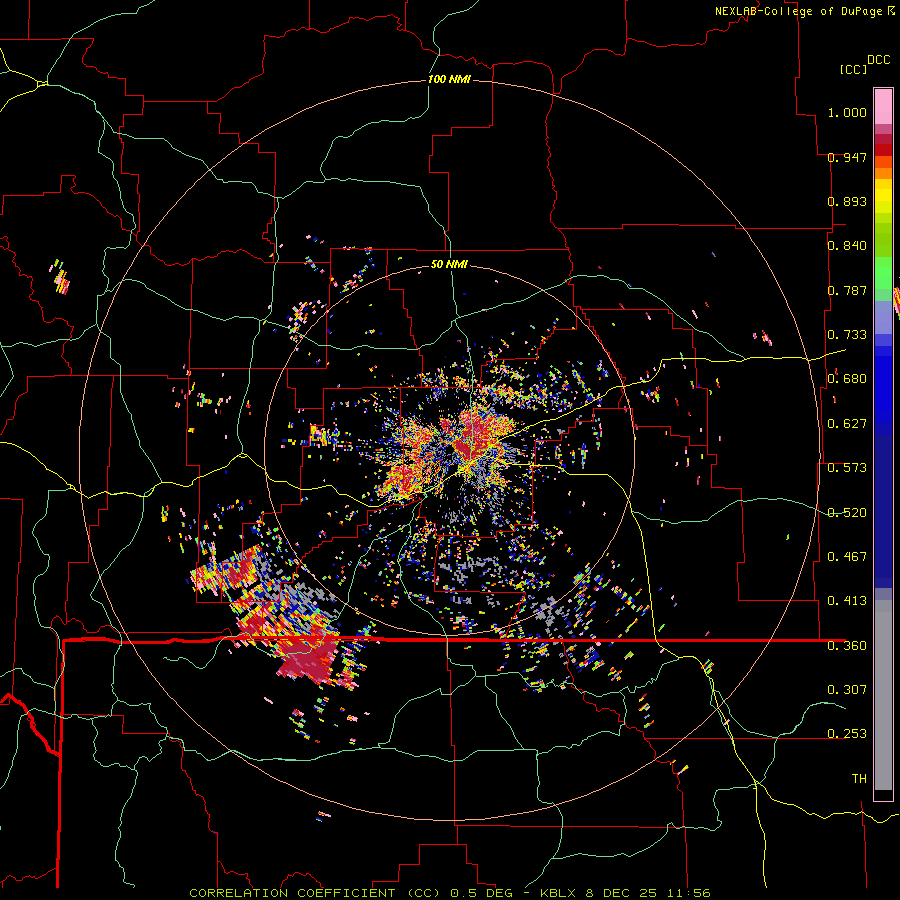Image resolution: width=900 pixels, height=900 pixels.
Task: Click the 0.573 legend value
Action: coord(847,468)
